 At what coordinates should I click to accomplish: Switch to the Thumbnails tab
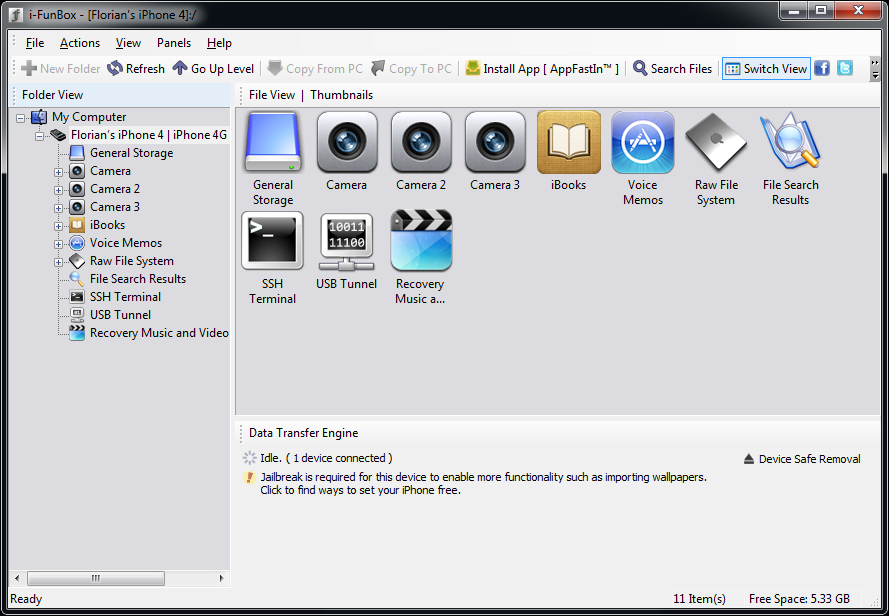click(341, 95)
